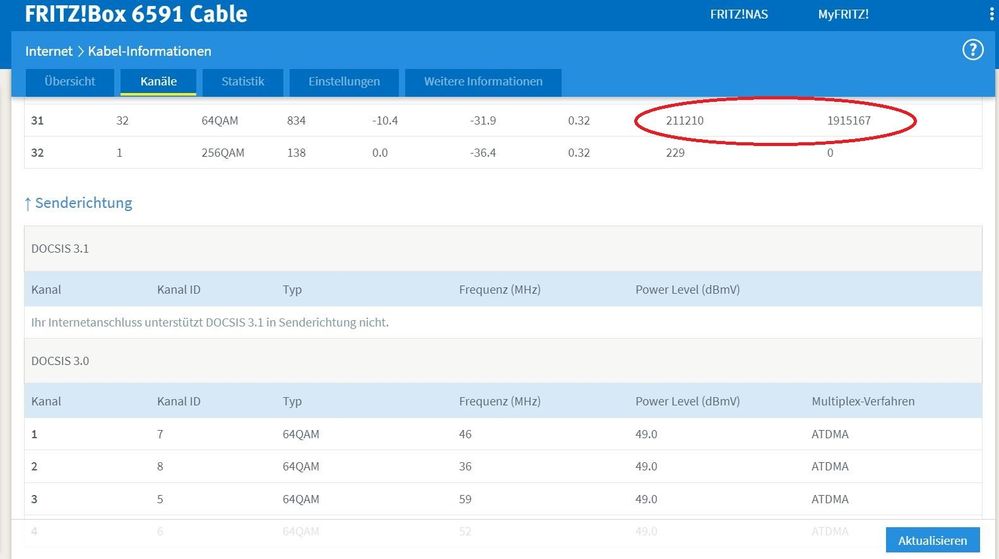999x559 pixels.
Task: Select the 256QAM cell in row 32
Action: click(223, 153)
